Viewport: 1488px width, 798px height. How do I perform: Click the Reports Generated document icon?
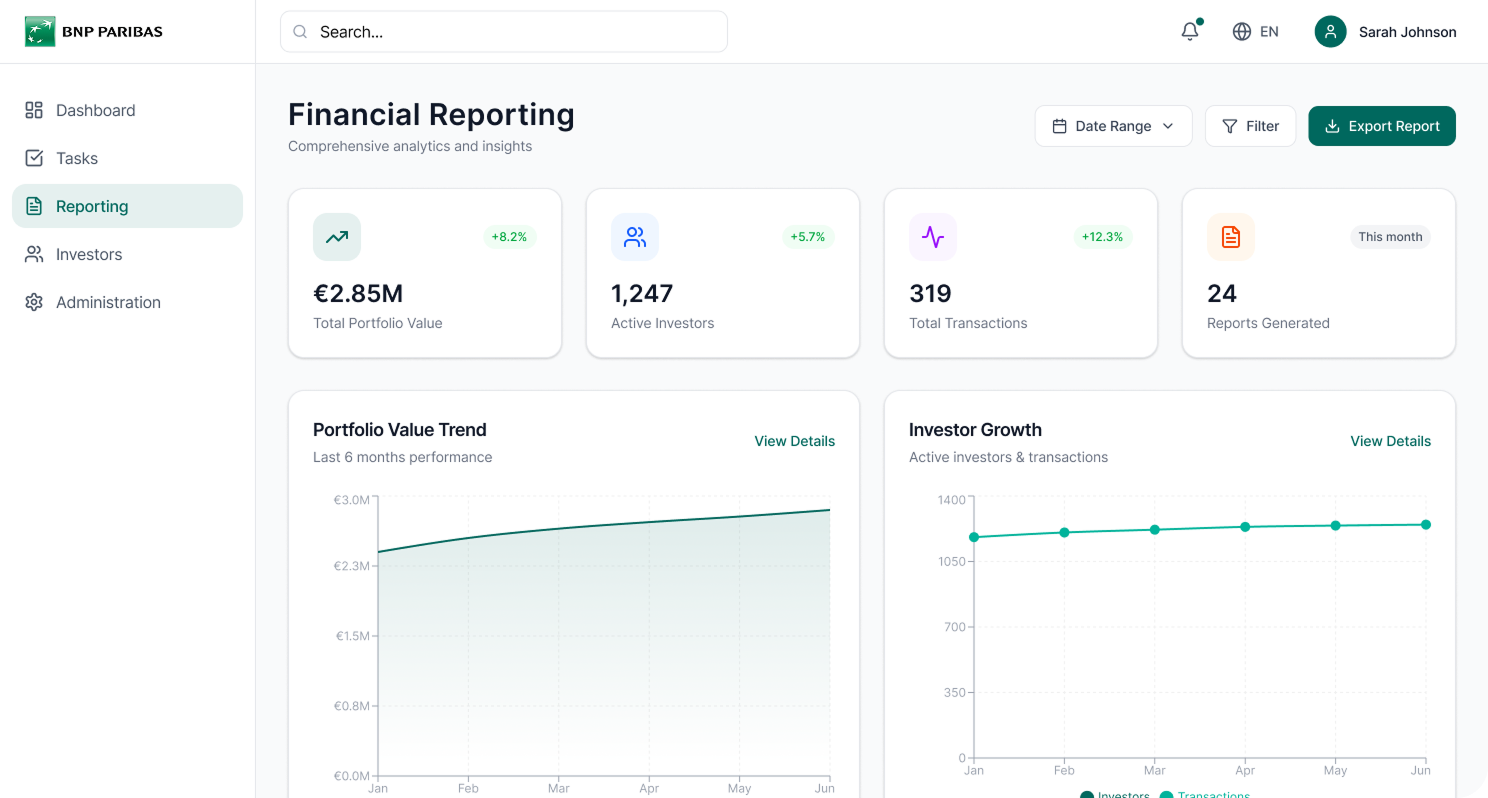(x=1230, y=237)
